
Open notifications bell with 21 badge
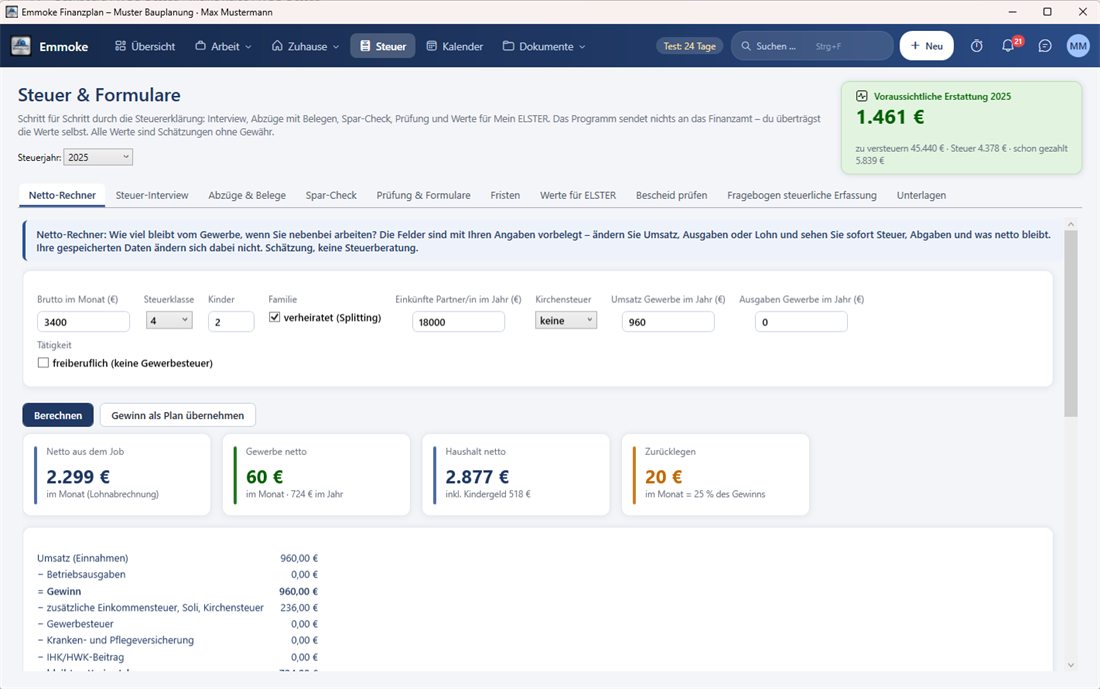(1008, 46)
